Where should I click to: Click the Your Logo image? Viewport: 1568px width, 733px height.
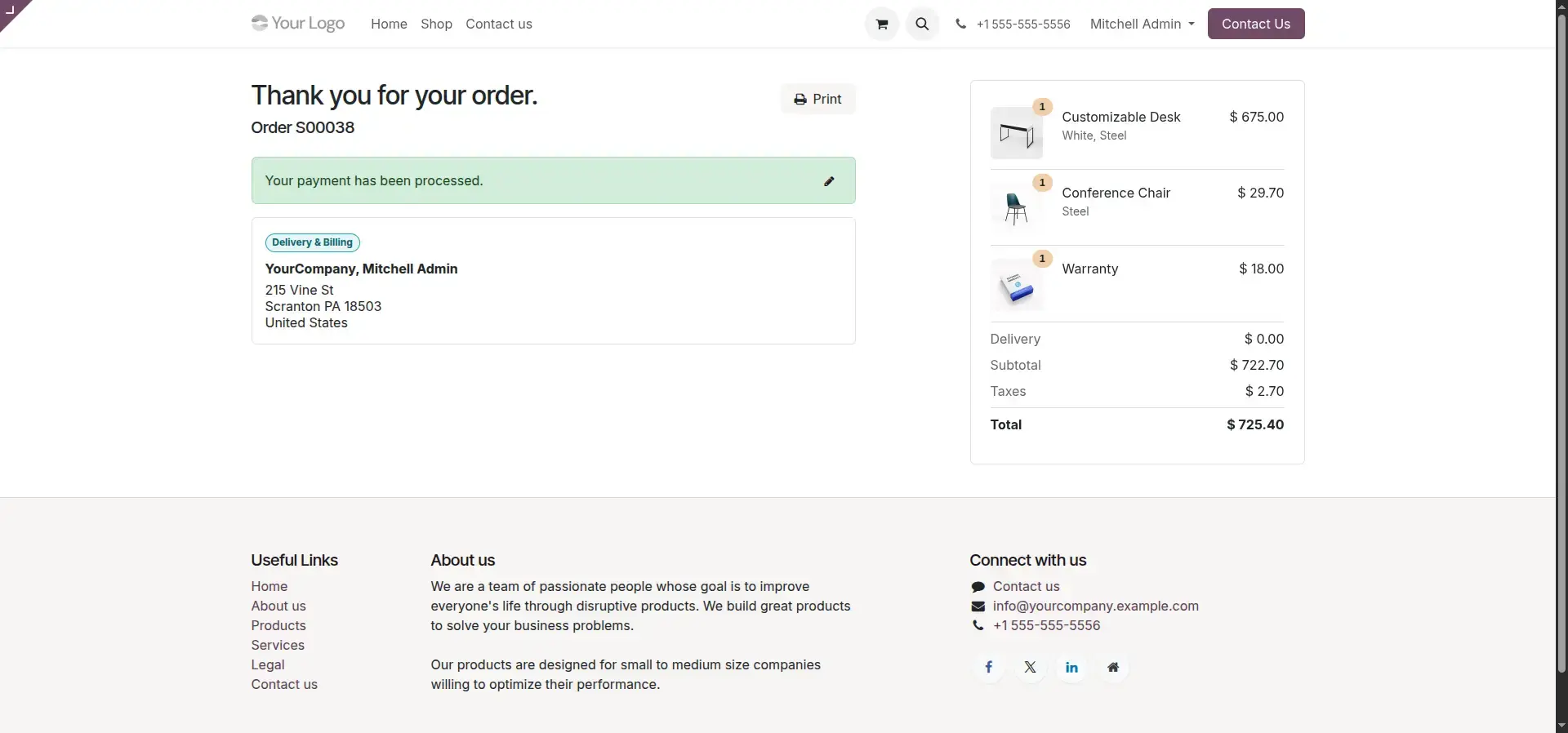(298, 23)
